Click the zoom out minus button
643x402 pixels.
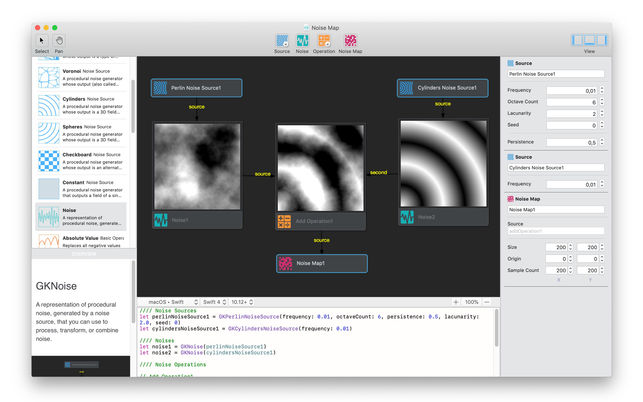[x=487, y=302]
